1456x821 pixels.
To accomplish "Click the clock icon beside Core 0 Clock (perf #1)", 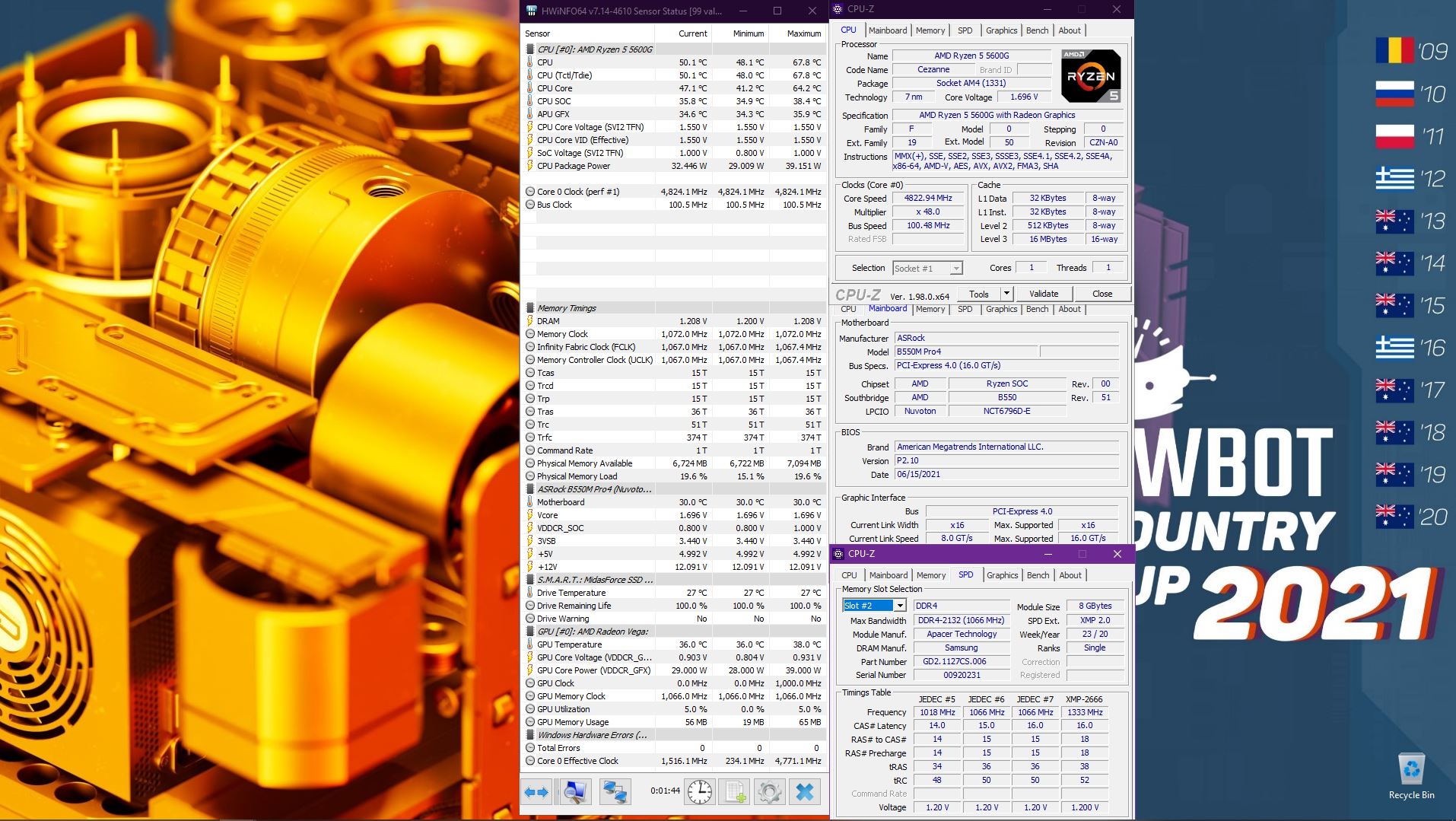I will 530,192.
